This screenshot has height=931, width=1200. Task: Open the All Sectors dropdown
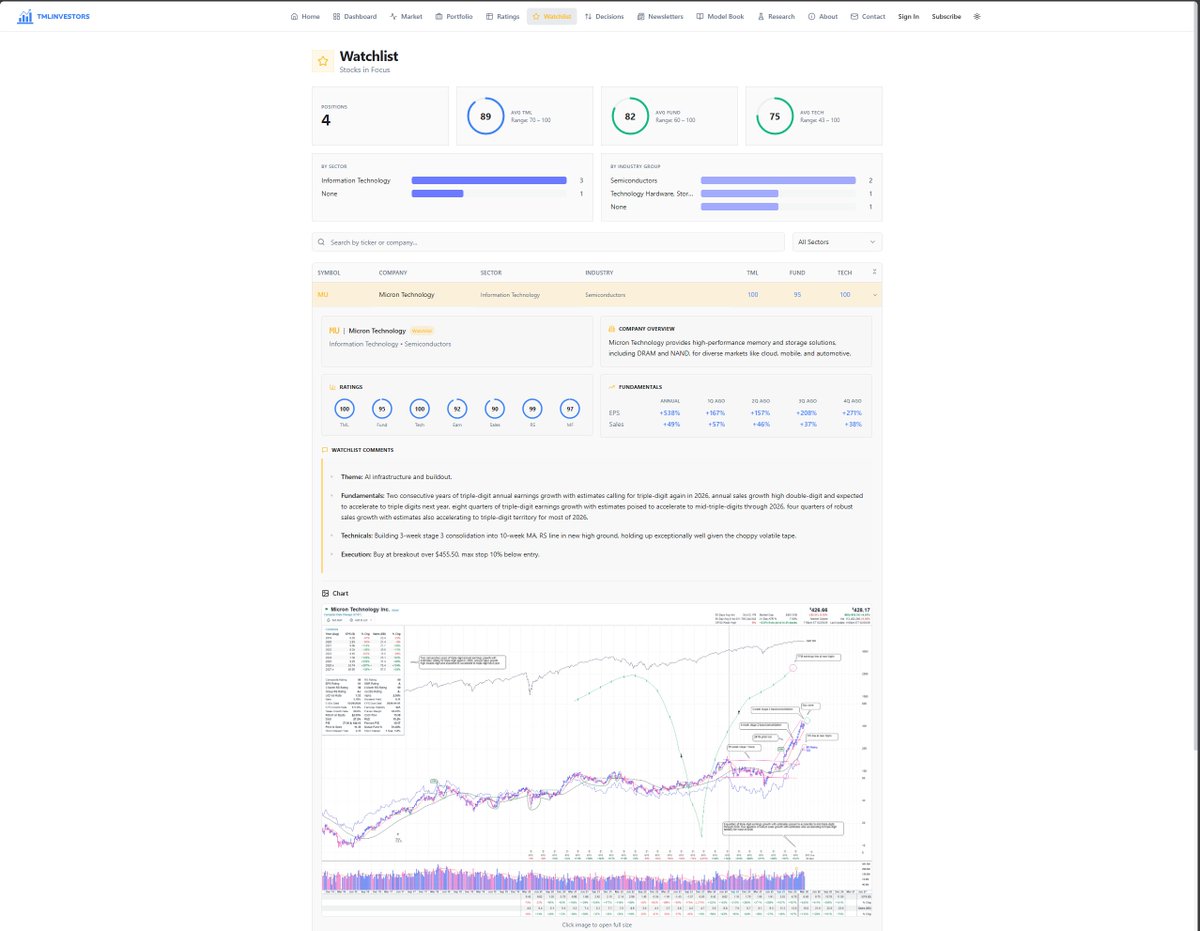click(837, 242)
